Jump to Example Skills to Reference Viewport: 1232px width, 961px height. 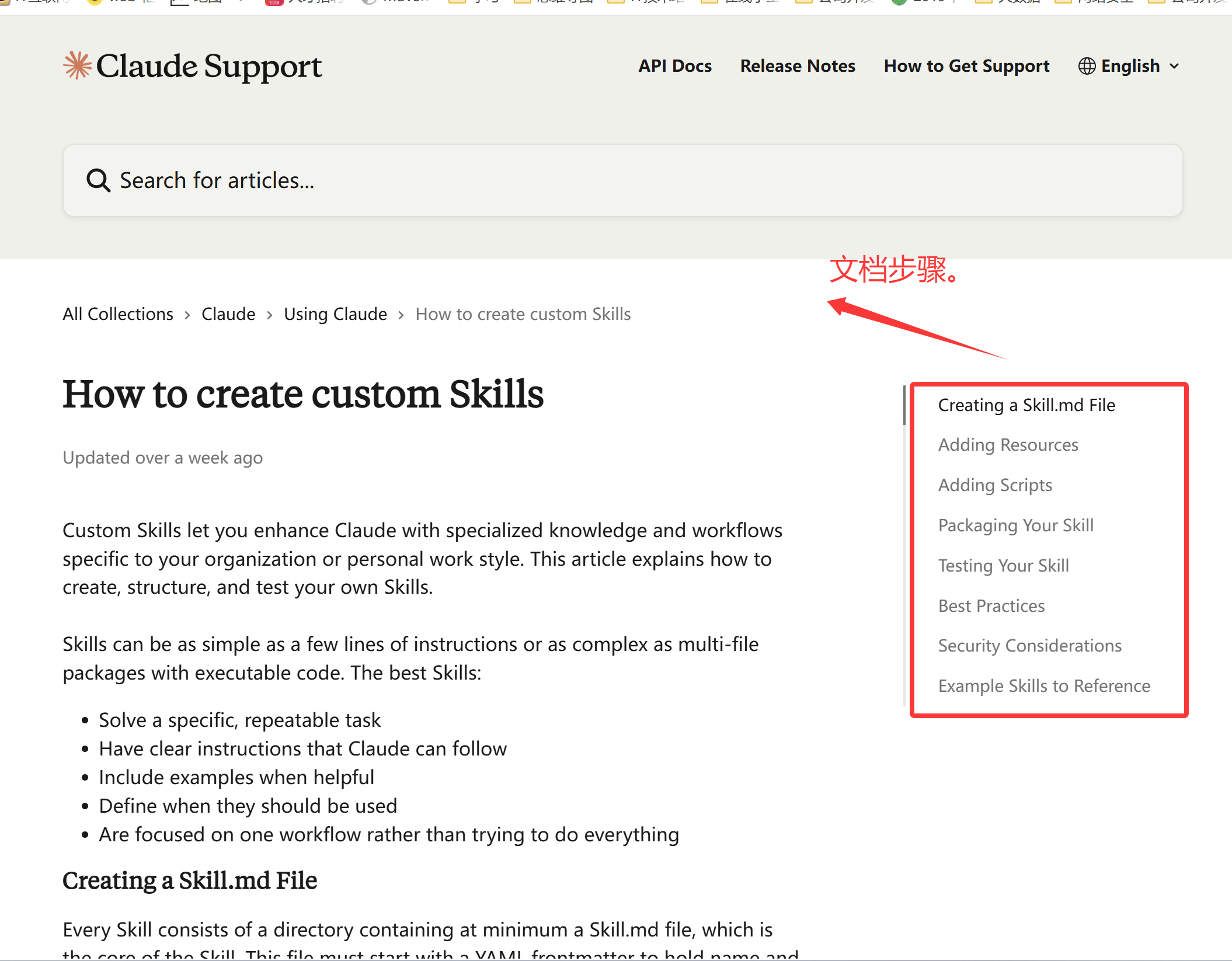coord(1043,686)
